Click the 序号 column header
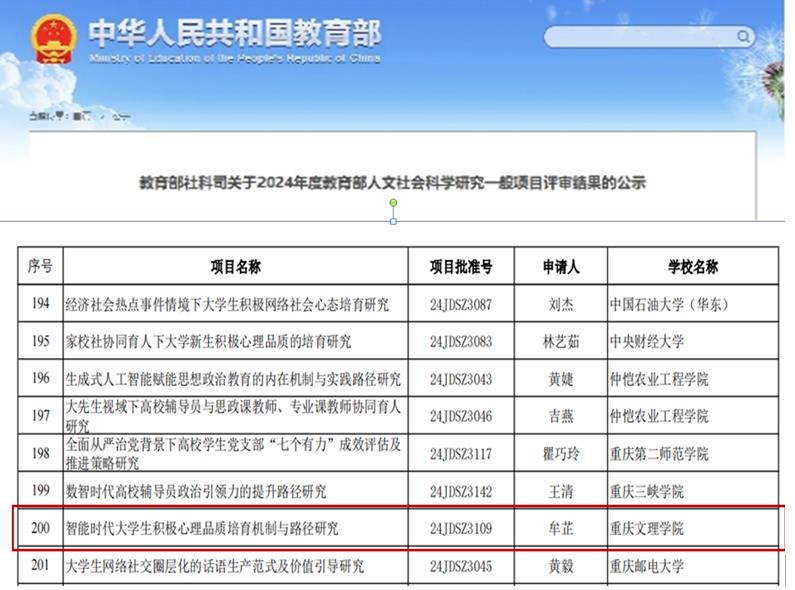 point(40,266)
